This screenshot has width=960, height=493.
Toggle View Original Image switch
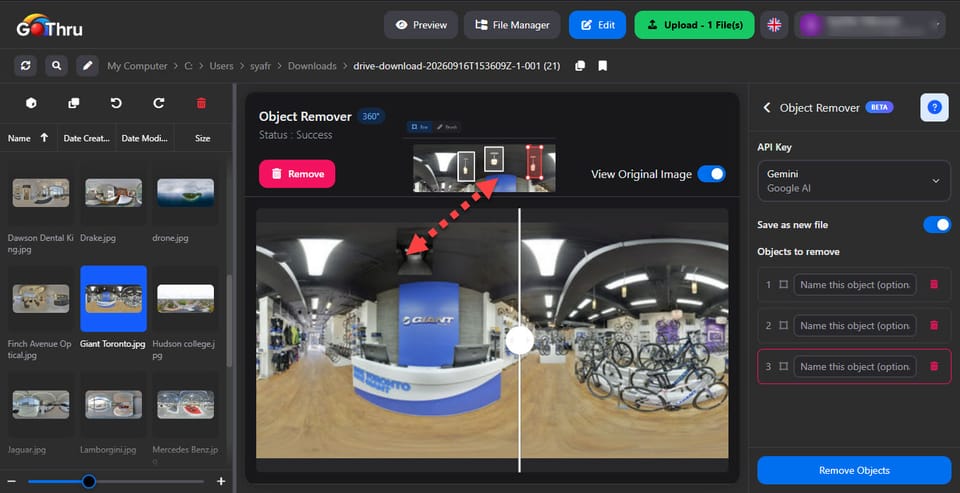pos(711,174)
